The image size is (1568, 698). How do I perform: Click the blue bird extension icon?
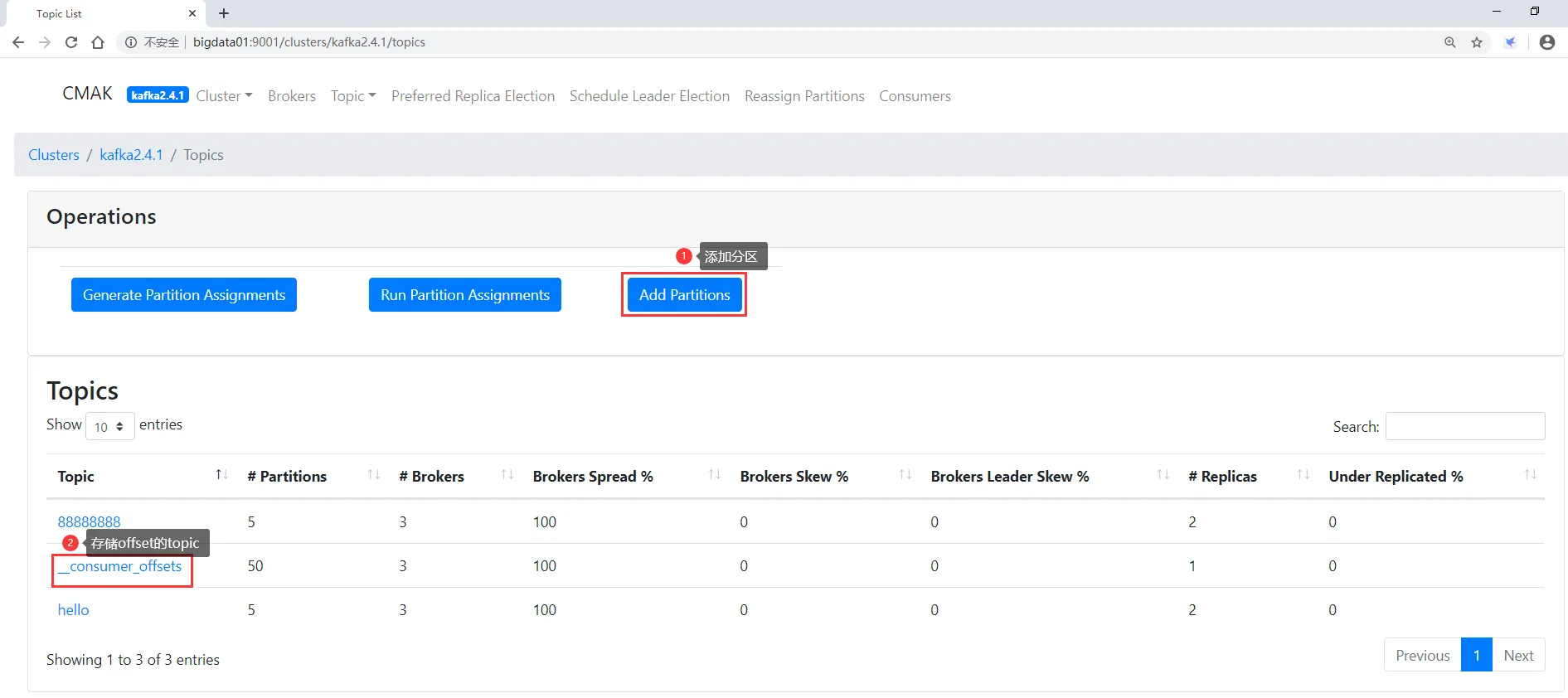point(1511,42)
